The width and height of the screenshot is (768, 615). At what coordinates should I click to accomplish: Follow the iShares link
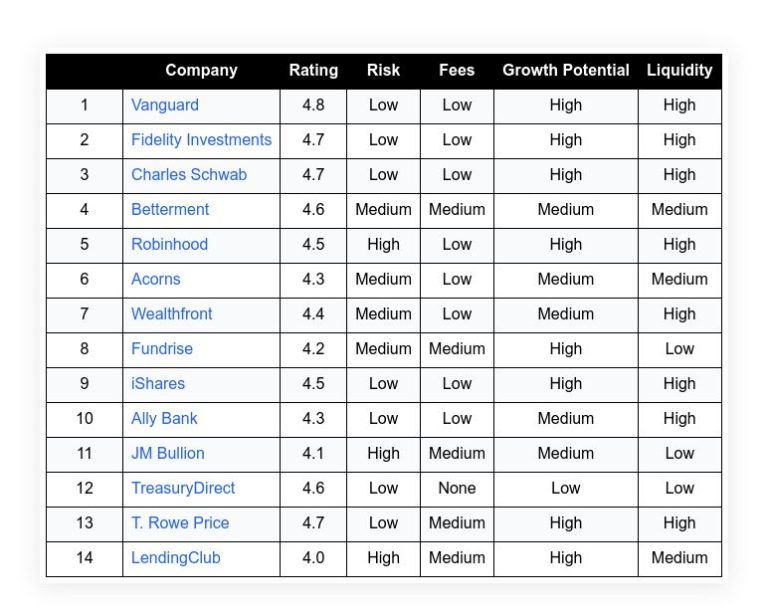(x=158, y=383)
